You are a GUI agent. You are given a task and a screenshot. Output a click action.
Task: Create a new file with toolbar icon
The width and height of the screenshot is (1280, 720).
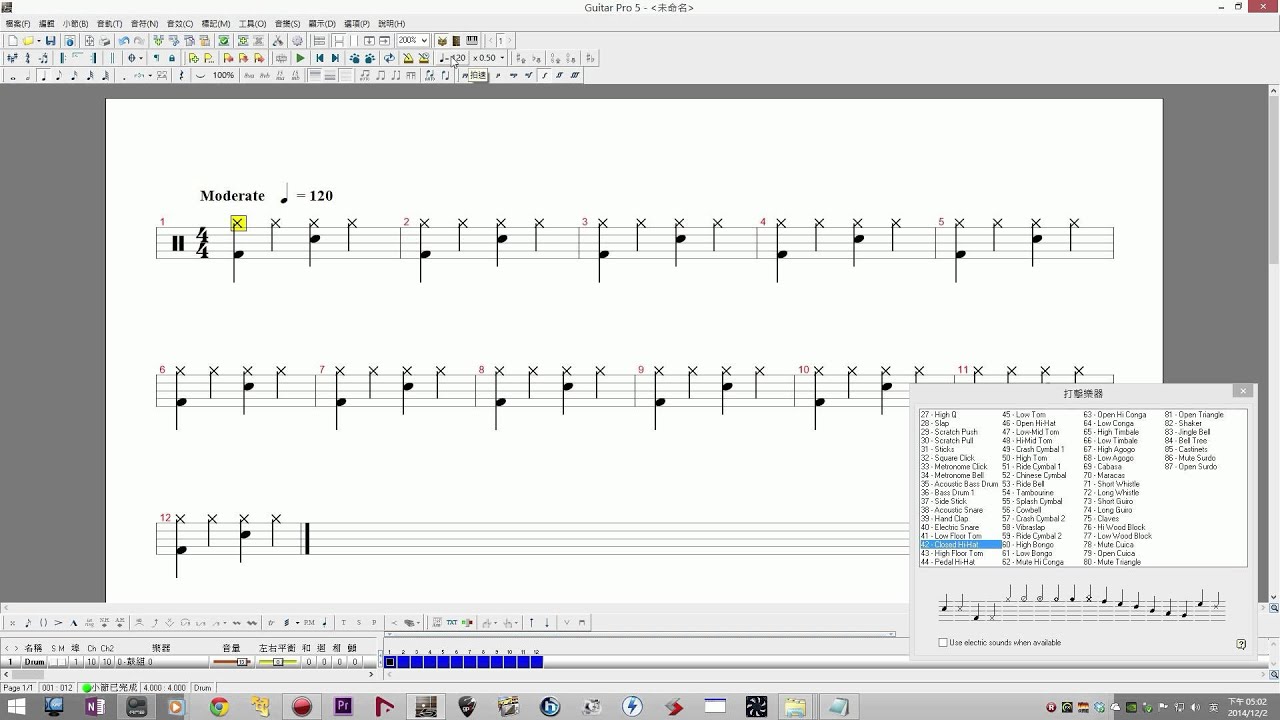click(13, 41)
